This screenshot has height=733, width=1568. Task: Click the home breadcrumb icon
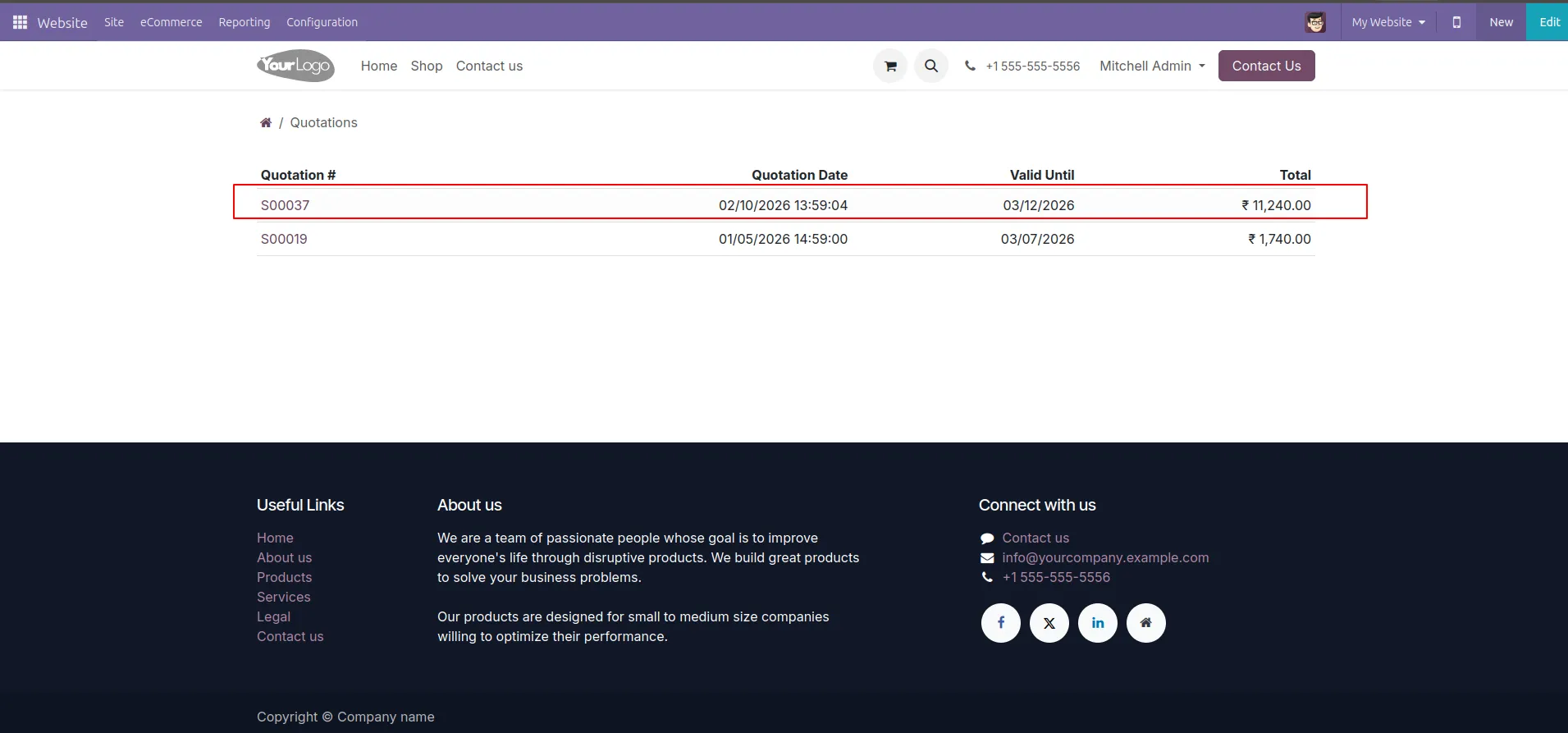266,122
